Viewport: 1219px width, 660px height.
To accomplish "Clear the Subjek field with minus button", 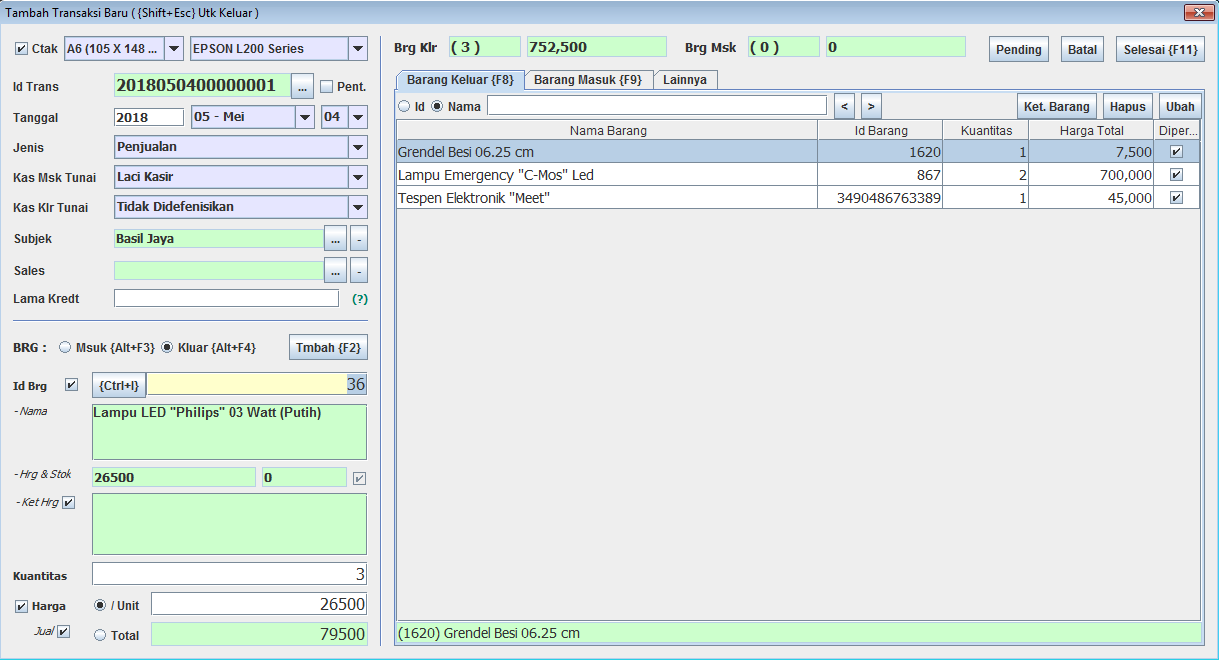I will 358,239.
